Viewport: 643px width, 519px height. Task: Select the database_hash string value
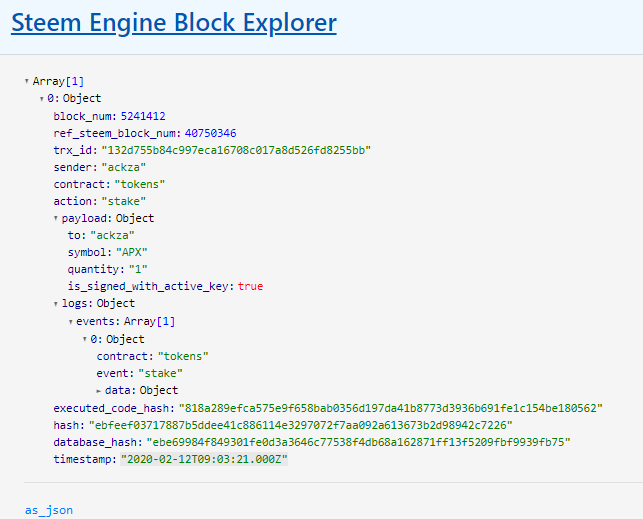click(x=359, y=442)
